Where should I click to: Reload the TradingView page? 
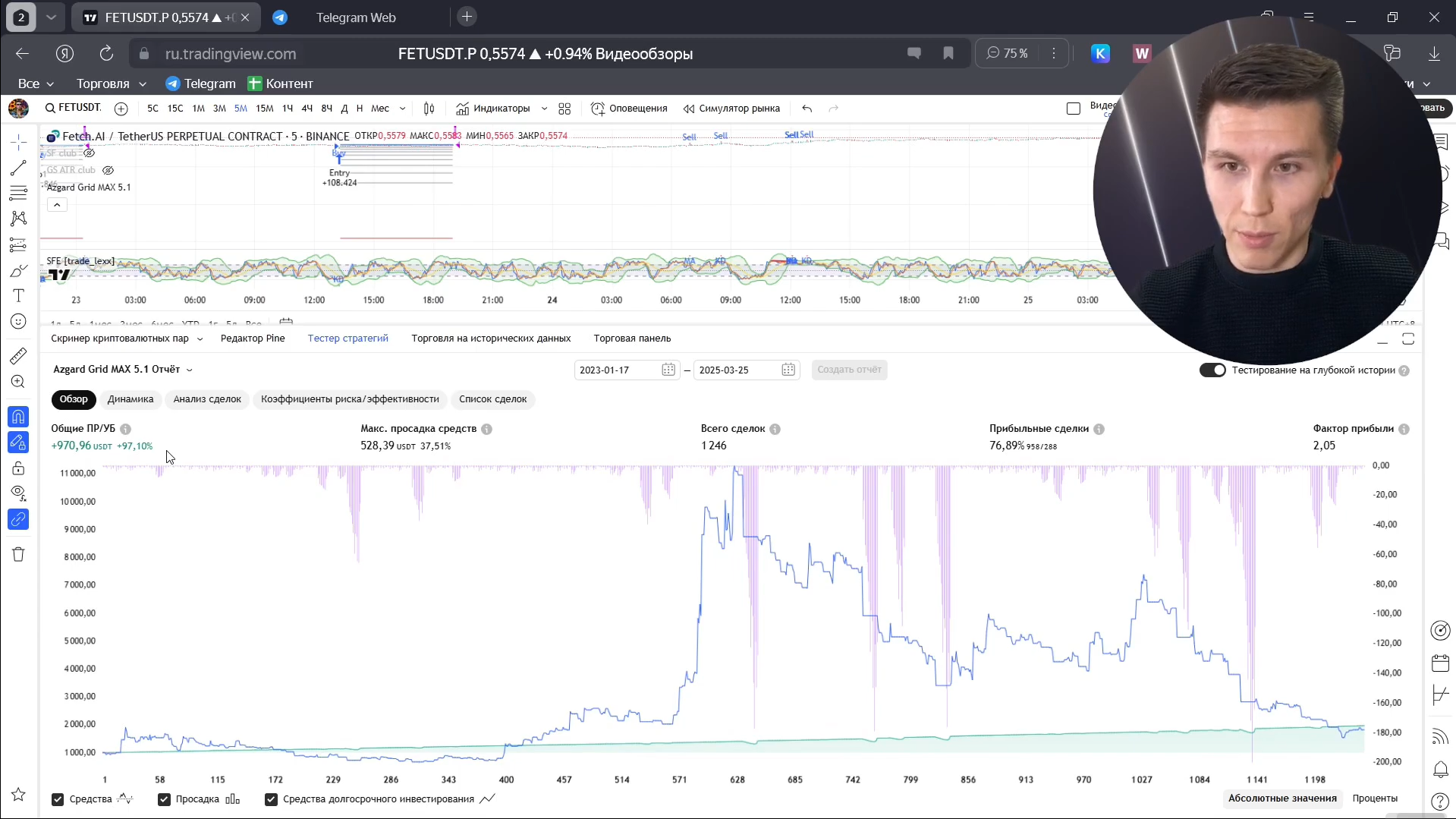pyautogui.click(x=106, y=53)
